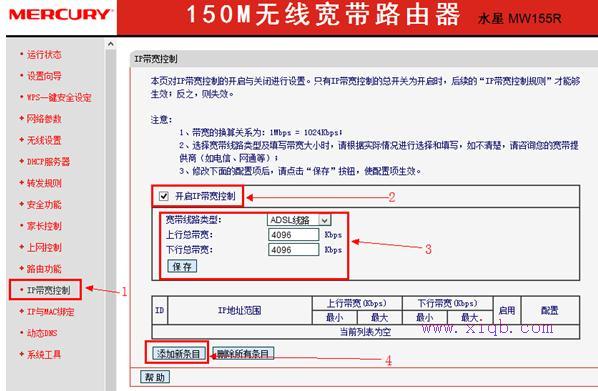Click the 下行带宽 (Kbps) column header
The width and height of the screenshot is (598, 391).
pyautogui.click(x=447, y=303)
